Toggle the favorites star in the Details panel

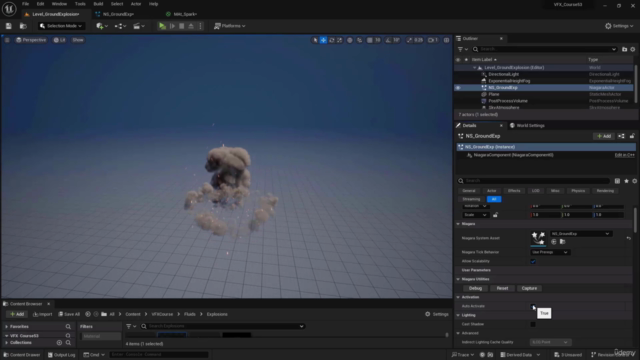click(x=626, y=181)
